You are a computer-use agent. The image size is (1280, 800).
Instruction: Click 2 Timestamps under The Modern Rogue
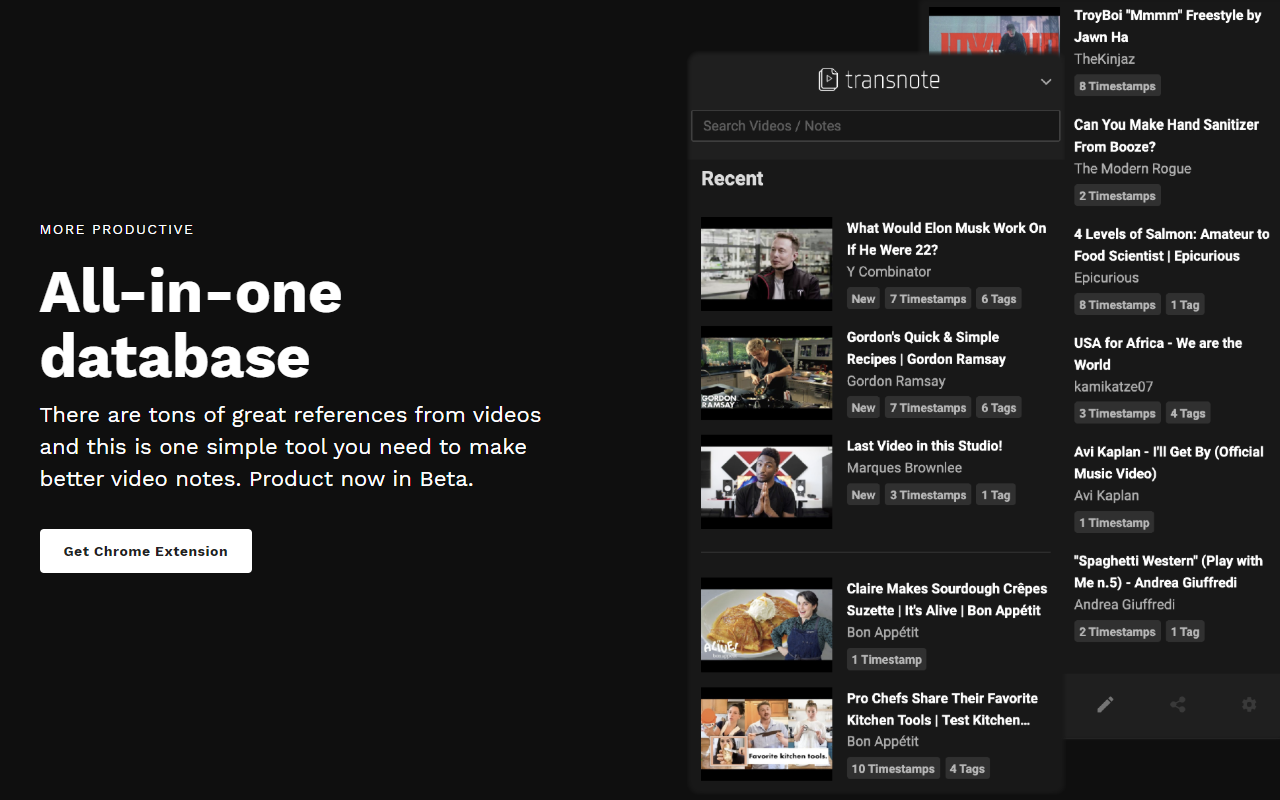tap(1117, 196)
